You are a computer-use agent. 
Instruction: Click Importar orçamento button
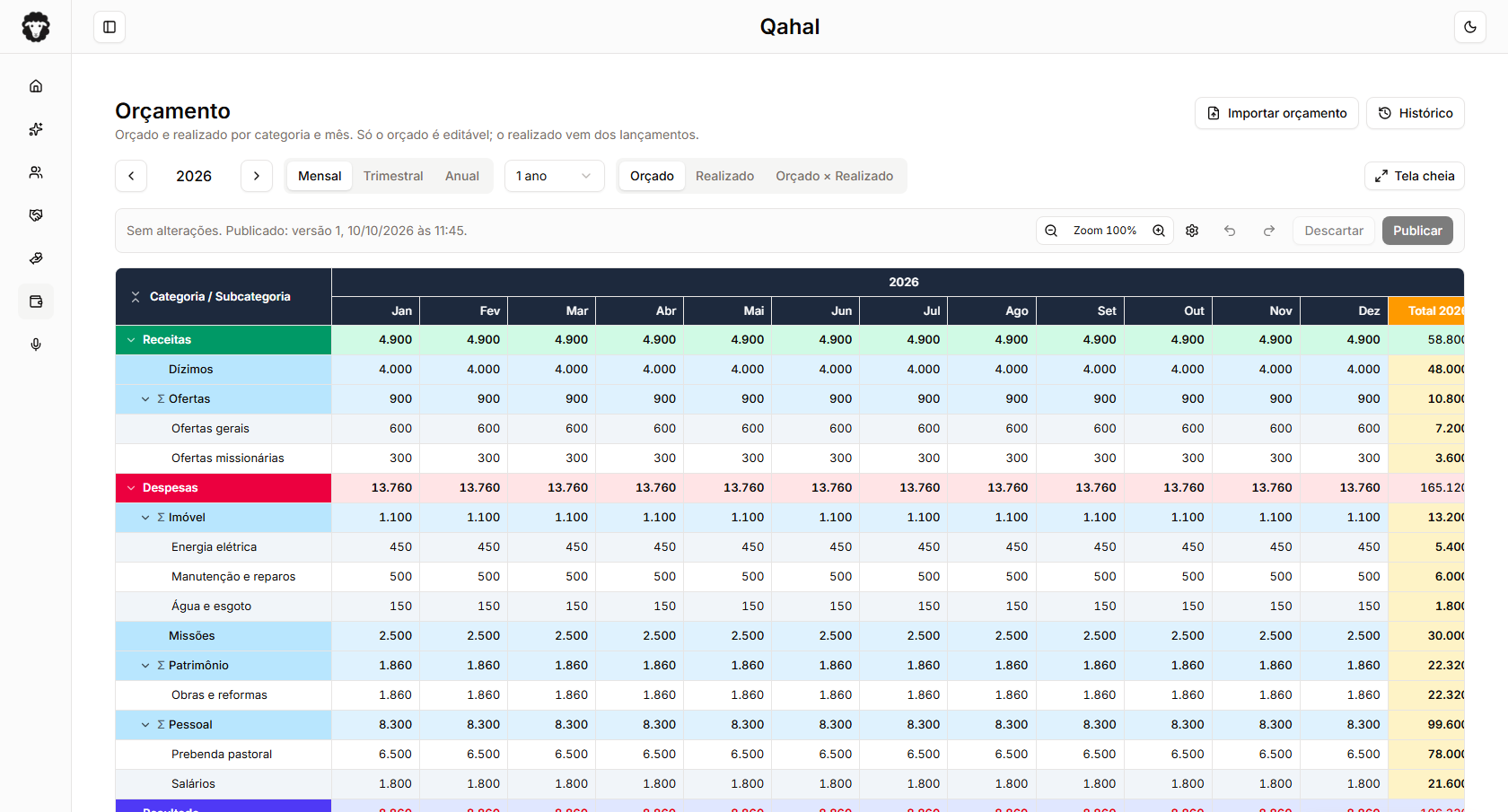1276,113
